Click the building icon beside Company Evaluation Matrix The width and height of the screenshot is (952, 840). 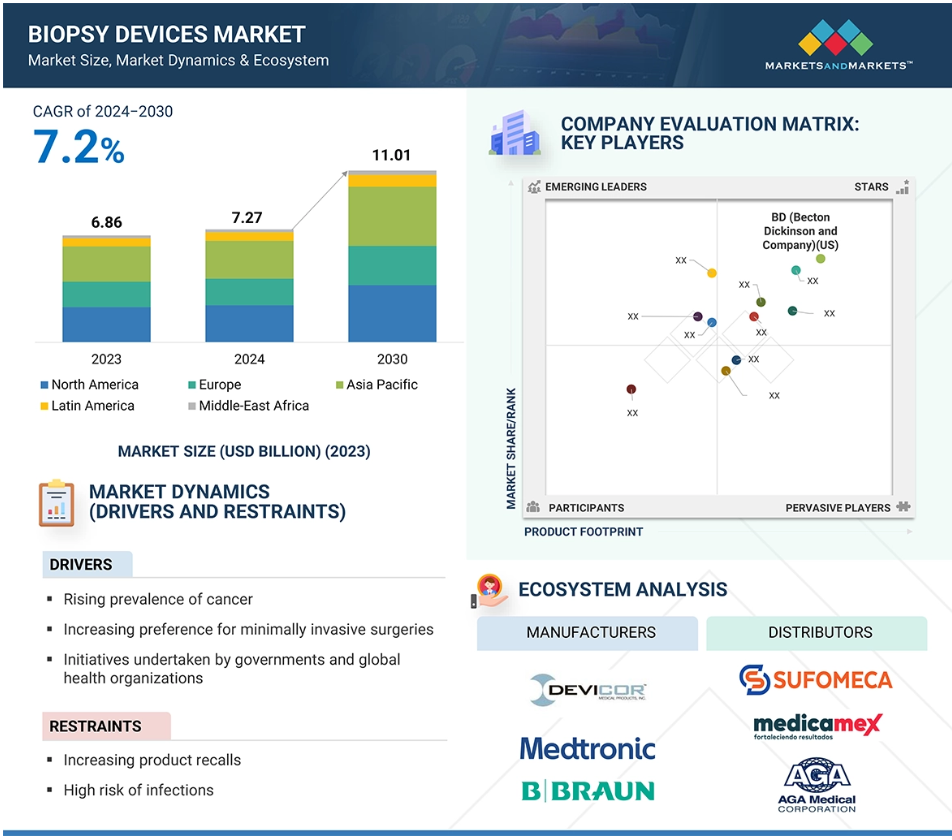515,132
